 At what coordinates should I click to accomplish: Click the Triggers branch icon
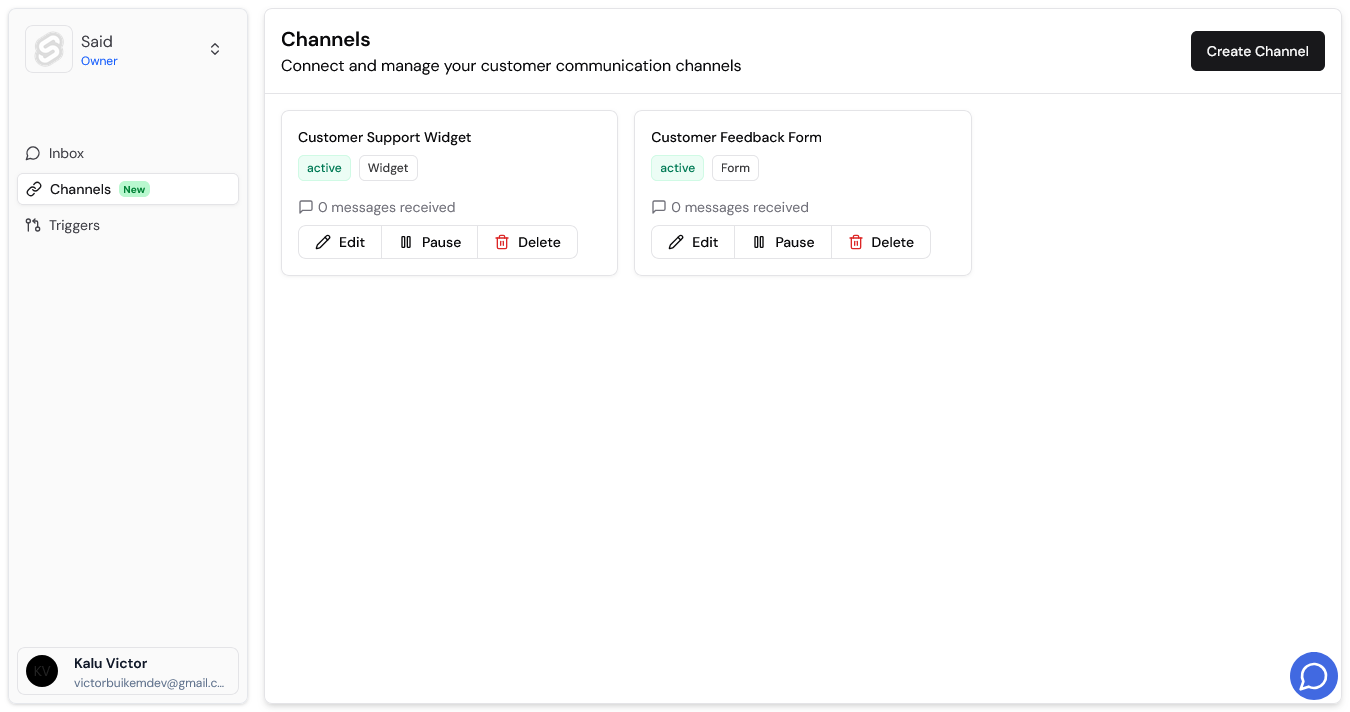[33, 225]
